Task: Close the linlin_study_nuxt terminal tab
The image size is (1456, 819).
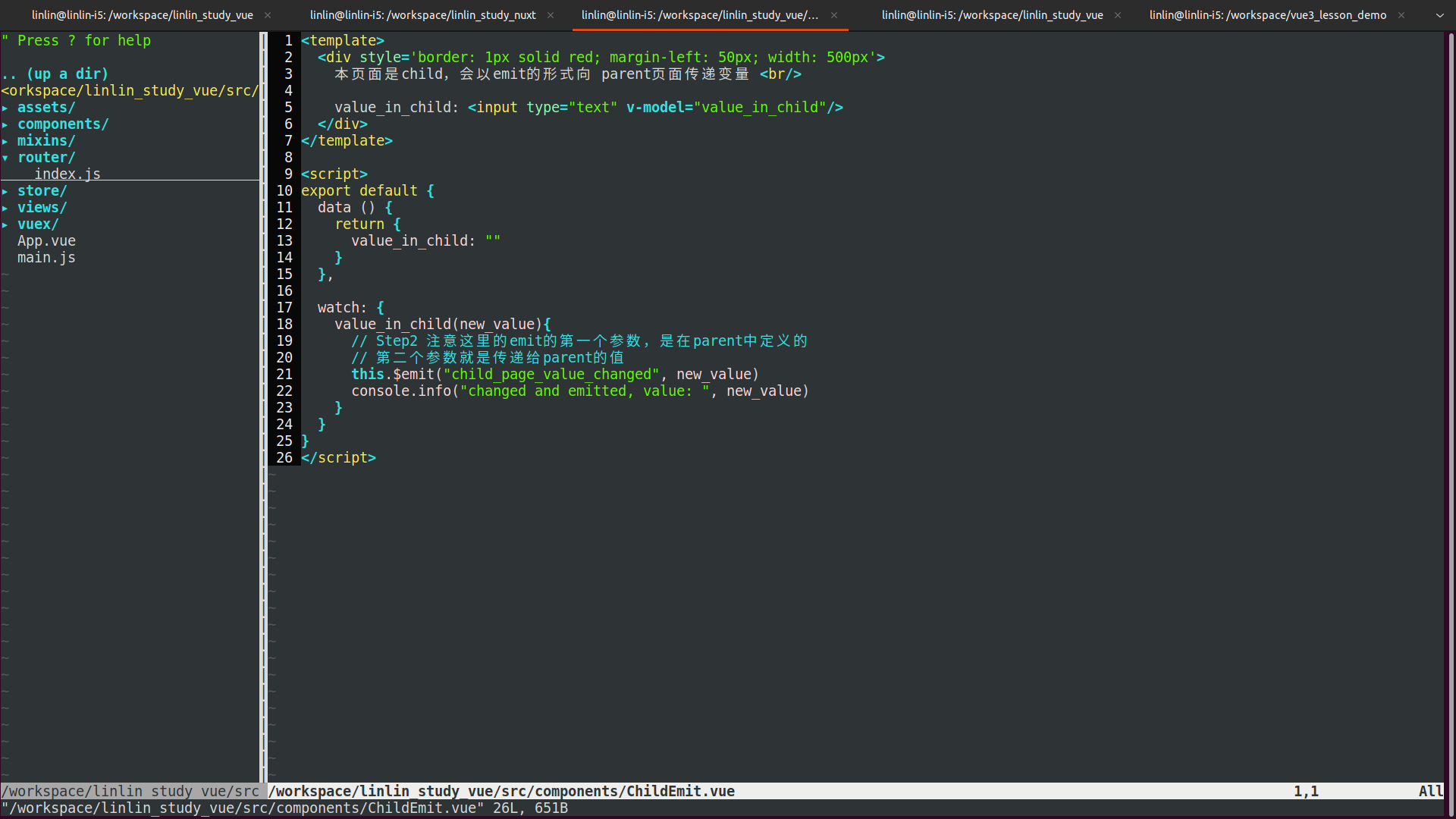Action: (551, 15)
